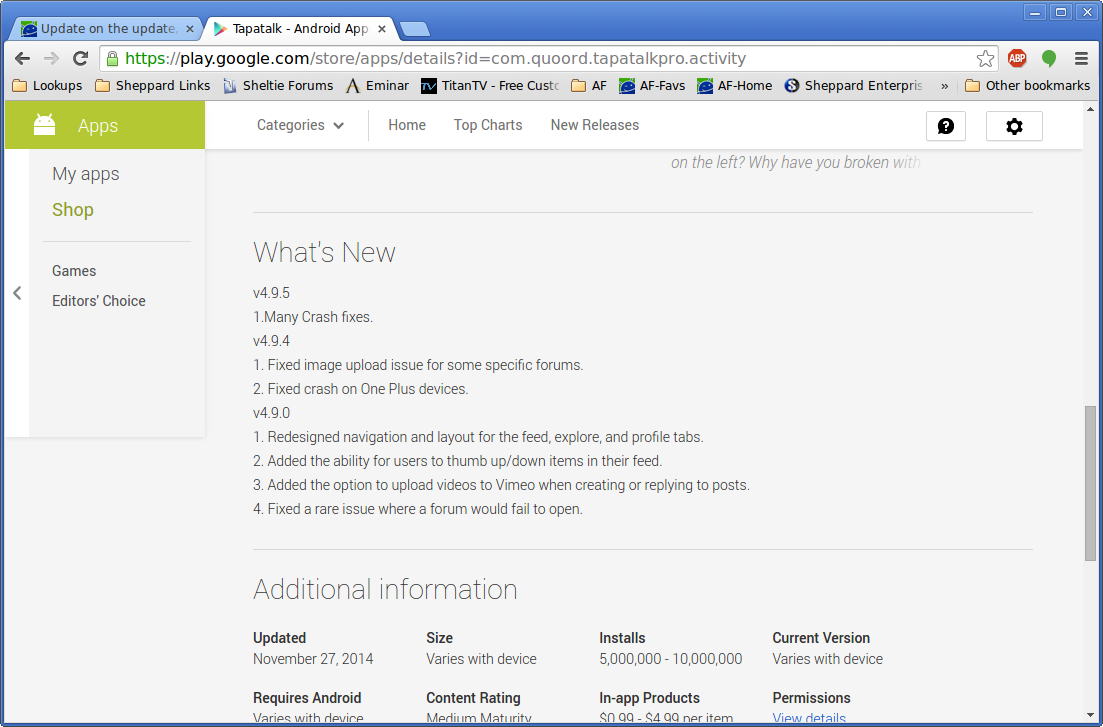The width and height of the screenshot is (1103, 727).
Task: Select Shop in the sidebar
Action: coord(72,210)
